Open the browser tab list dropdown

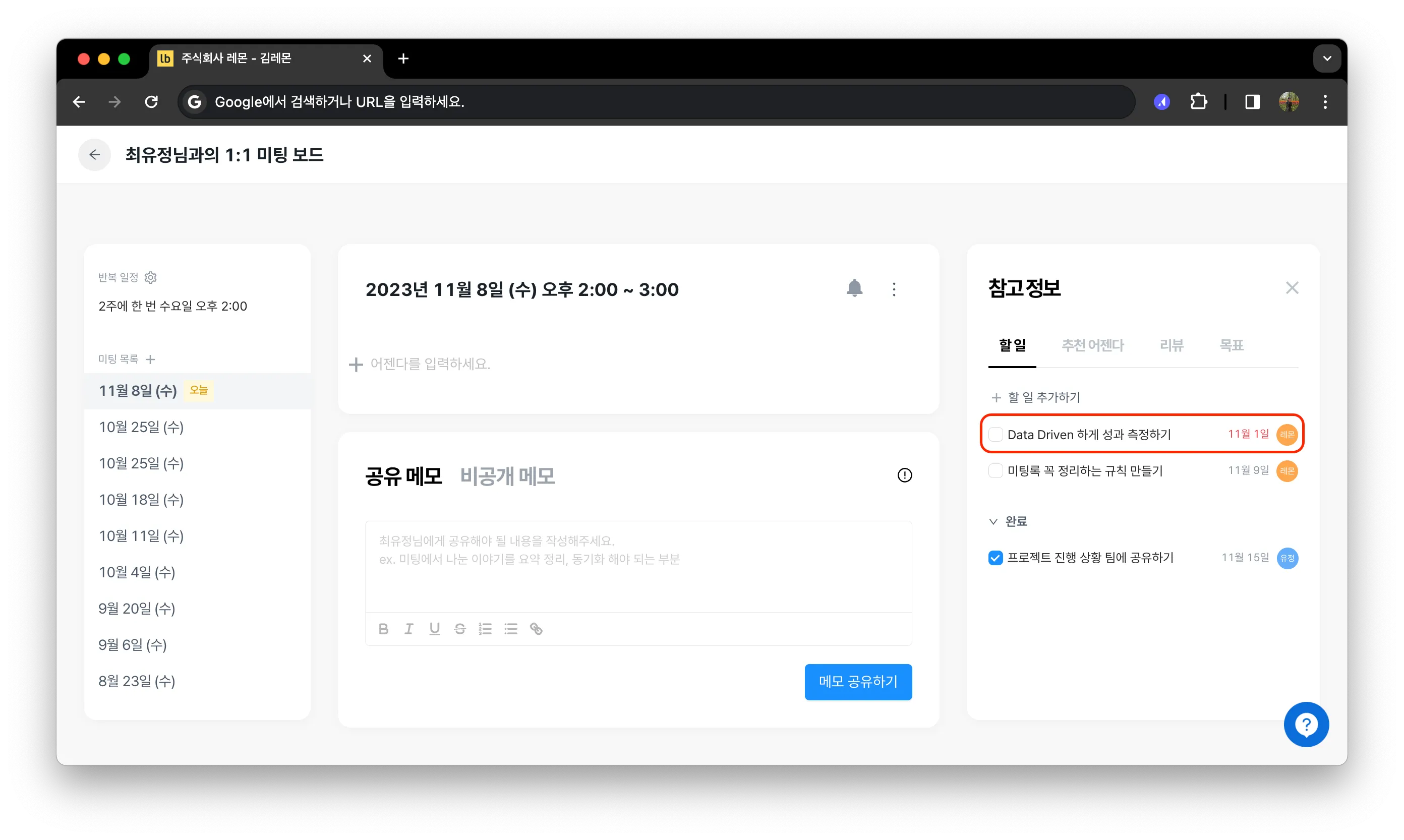(1326, 58)
